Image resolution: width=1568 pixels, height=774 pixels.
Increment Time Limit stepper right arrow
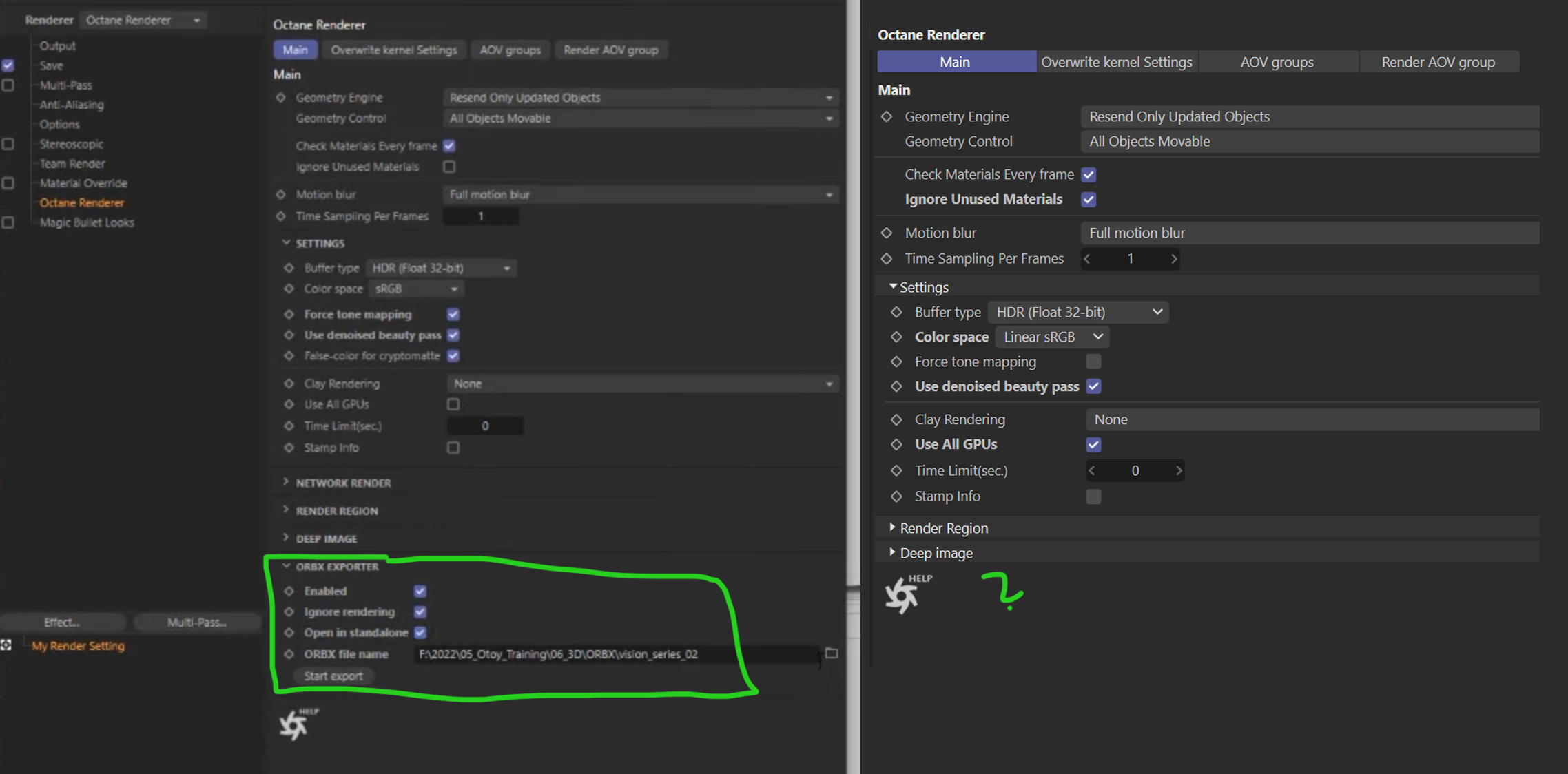[1179, 470]
